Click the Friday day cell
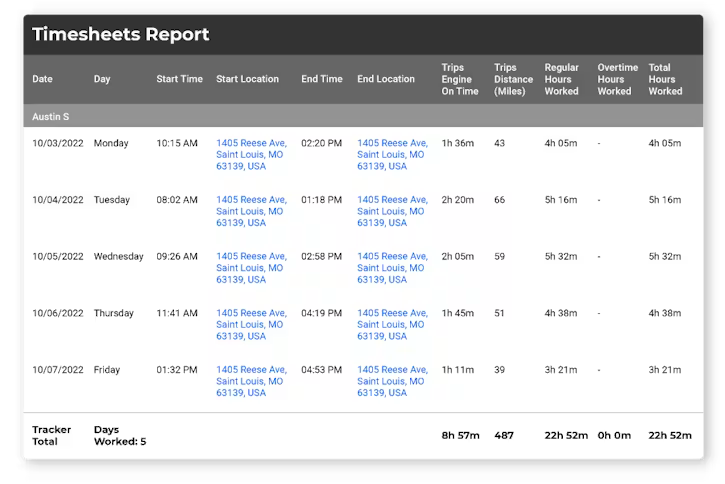725x484 pixels. pyautogui.click(x=106, y=370)
